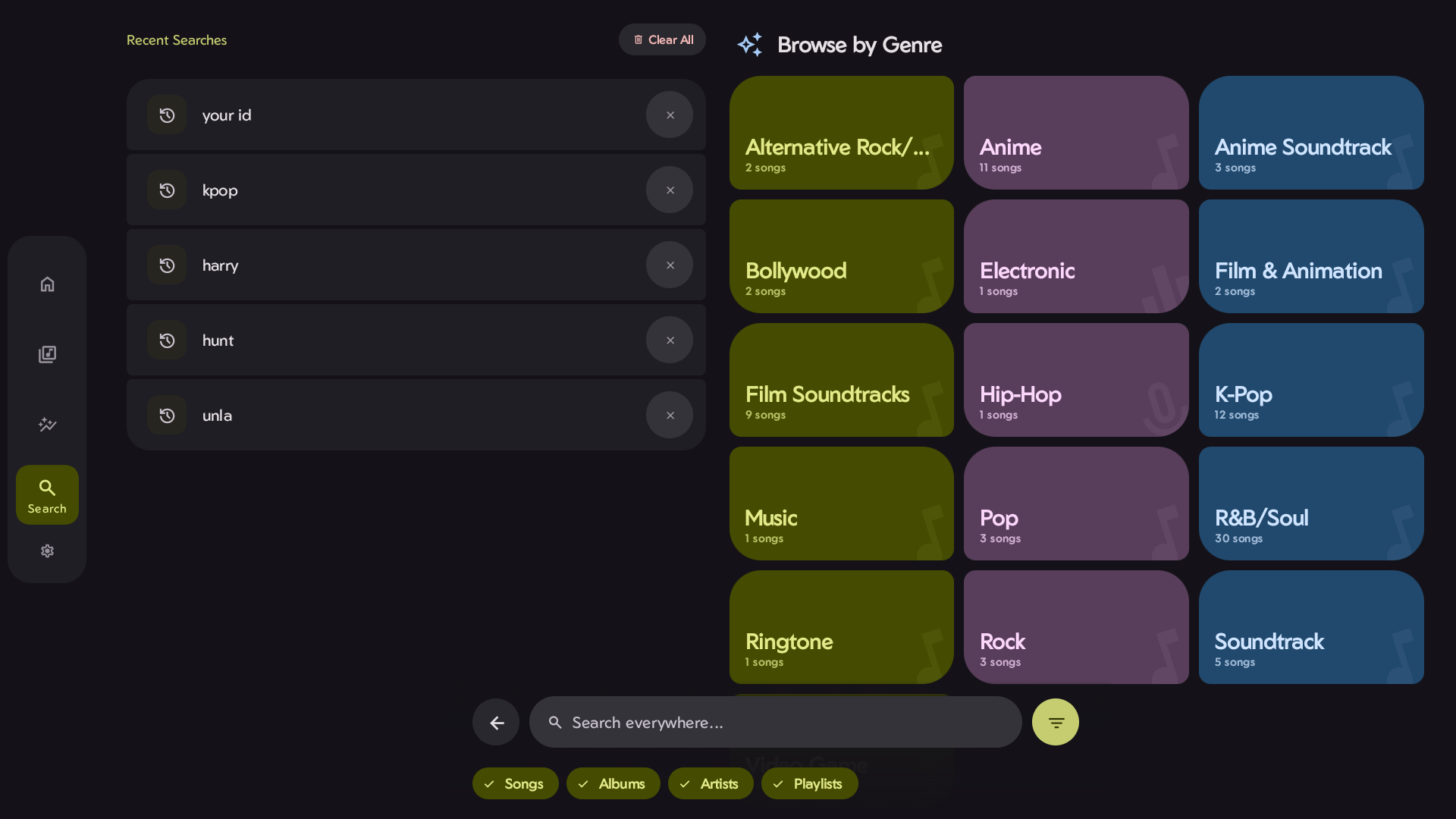Remove 'kpop' recent search entry
The image size is (1456, 819).
(x=670, y=190)
